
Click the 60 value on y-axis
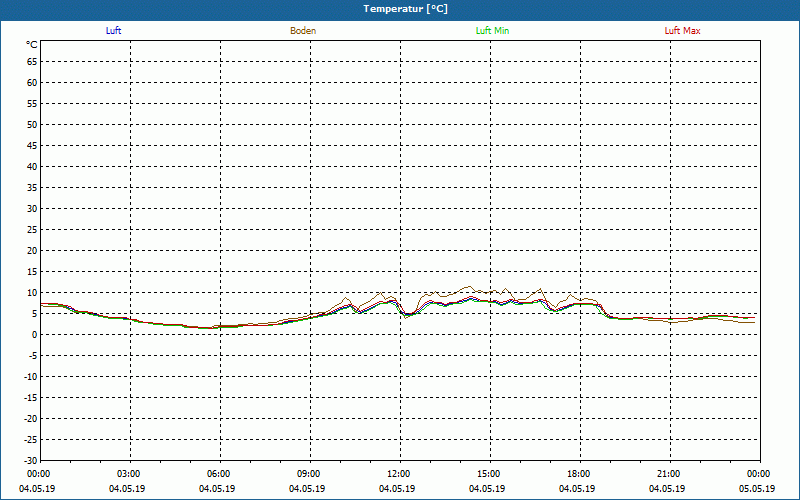pos(32,83)
